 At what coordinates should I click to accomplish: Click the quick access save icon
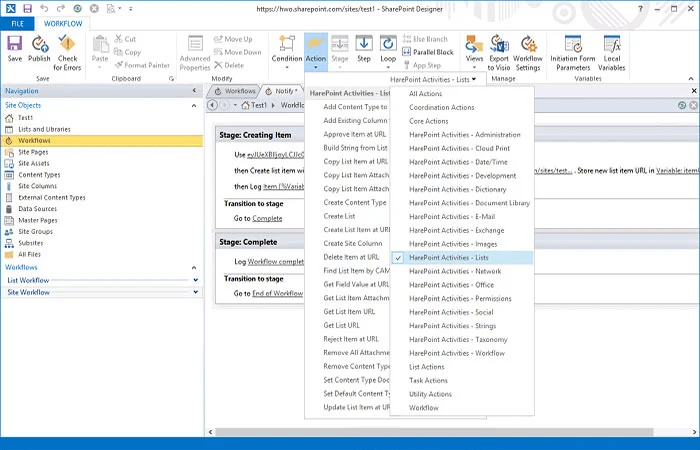[x=27, y=8]
